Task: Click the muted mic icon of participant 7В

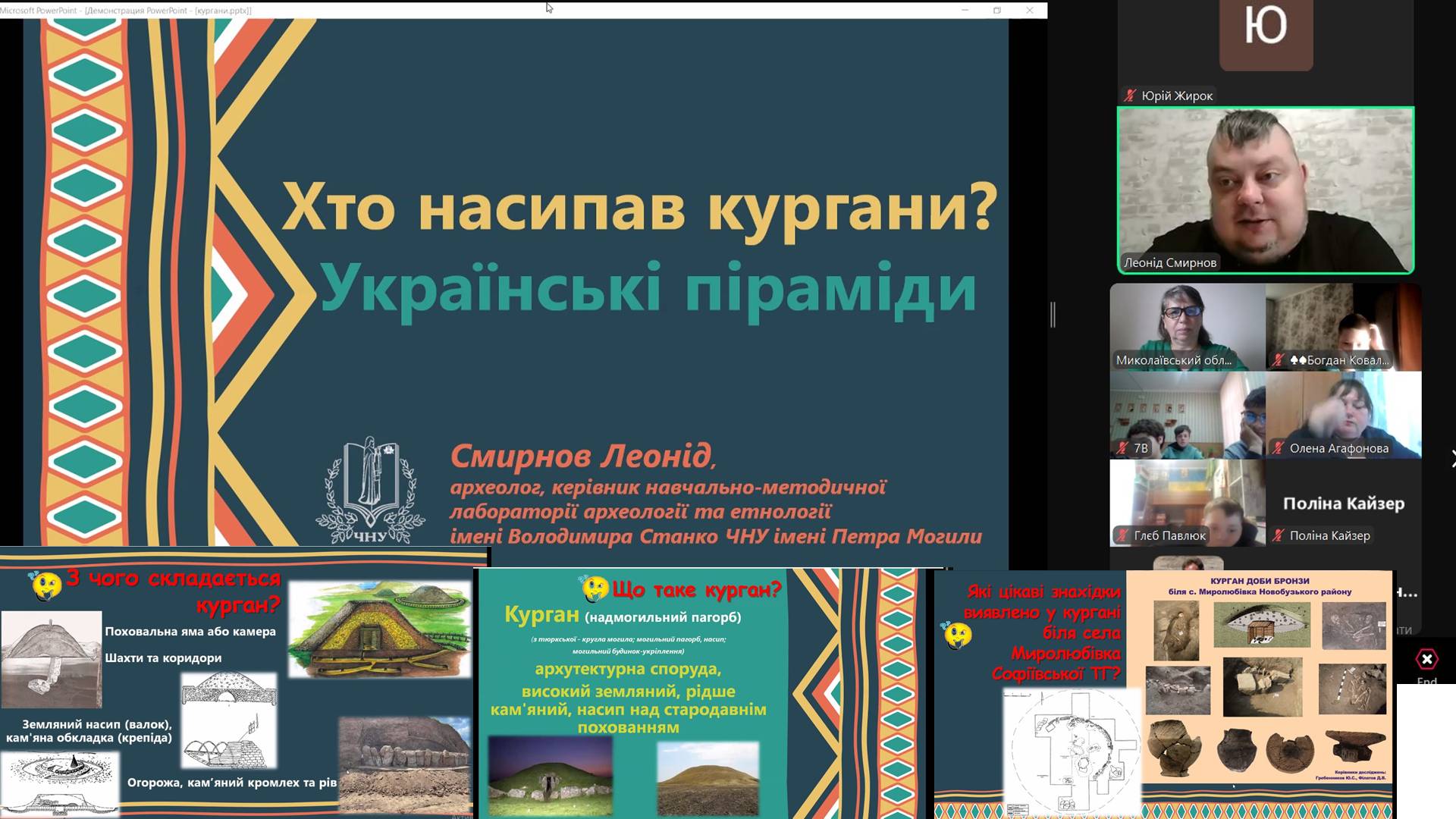Action: pyautogui.click(x=1122, y=448)
